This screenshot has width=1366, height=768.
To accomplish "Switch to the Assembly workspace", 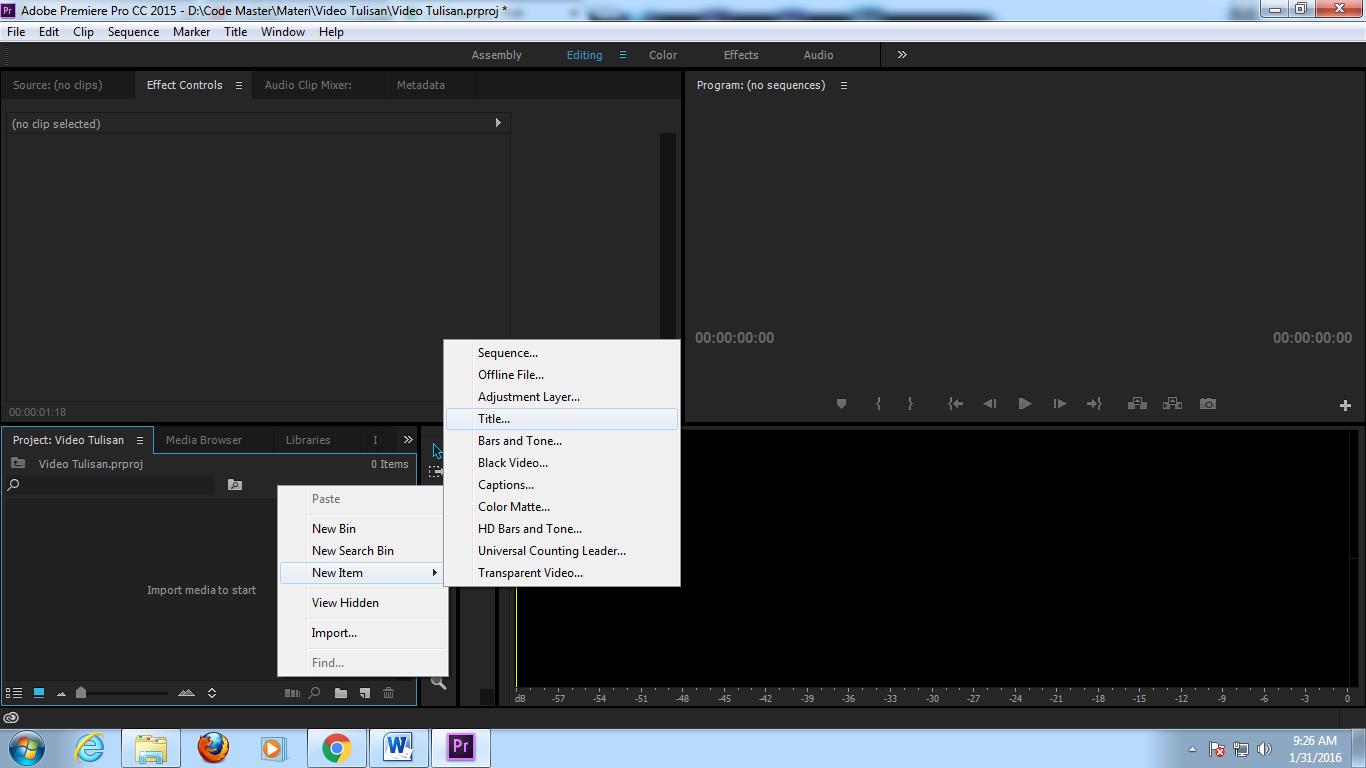I will [x=497, y=55].
